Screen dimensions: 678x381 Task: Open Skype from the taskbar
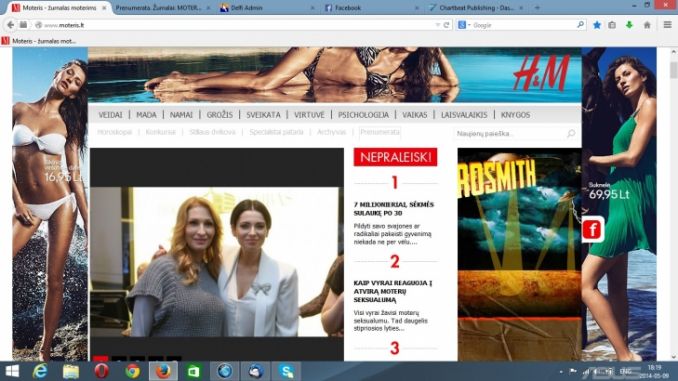(286, 371)
